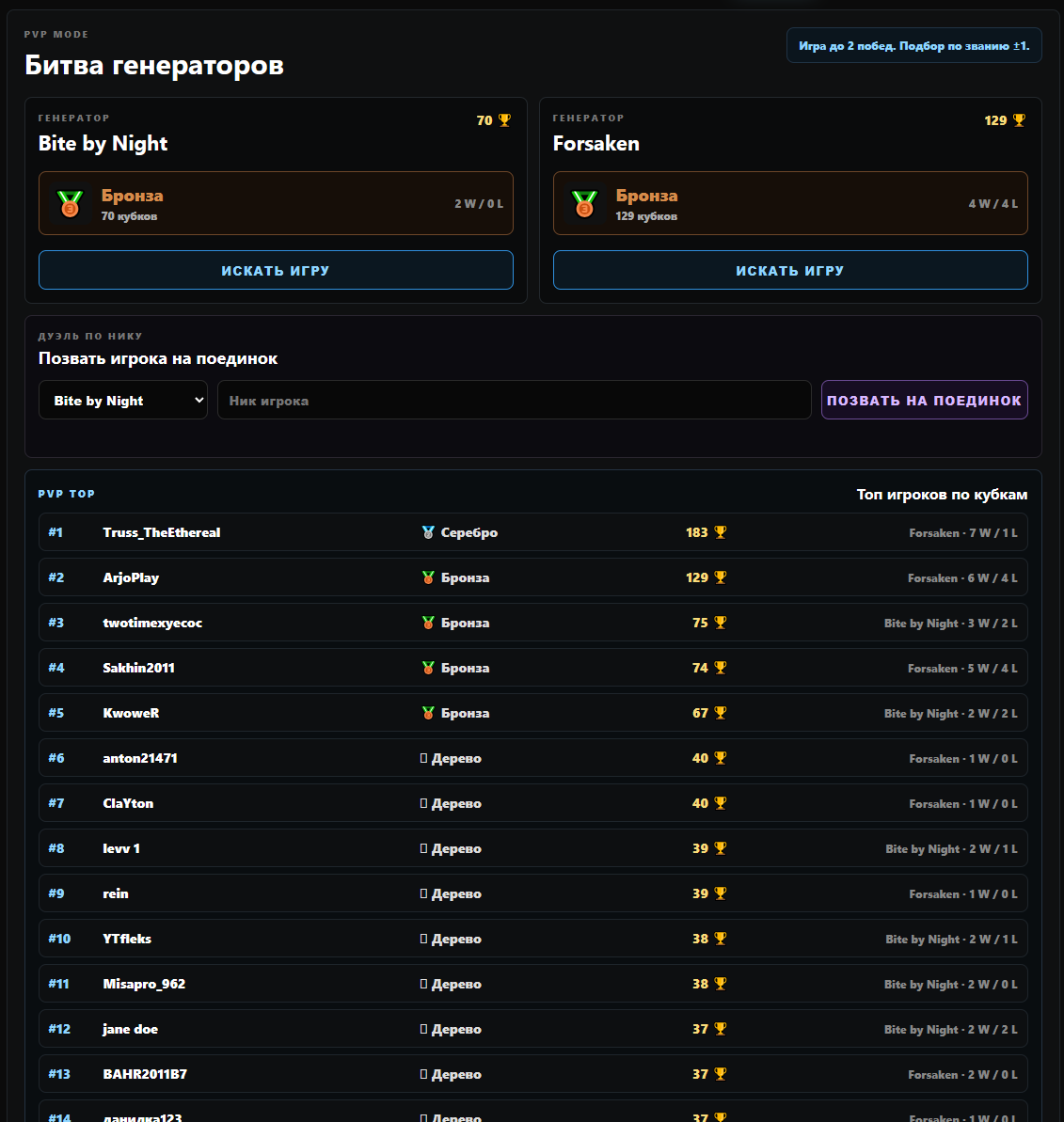The image size is (1064, 1122).
Task: Click Бронза rank panel of Bite by Night
Action: click(276, 203)
